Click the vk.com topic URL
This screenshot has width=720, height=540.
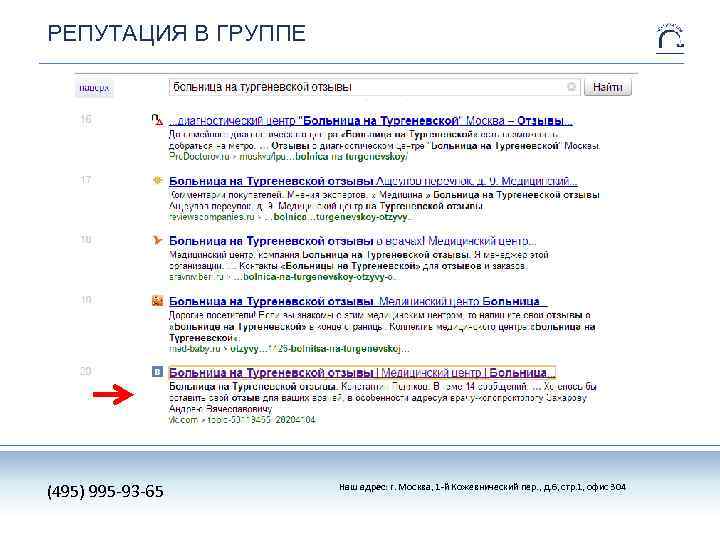point(242,420)
